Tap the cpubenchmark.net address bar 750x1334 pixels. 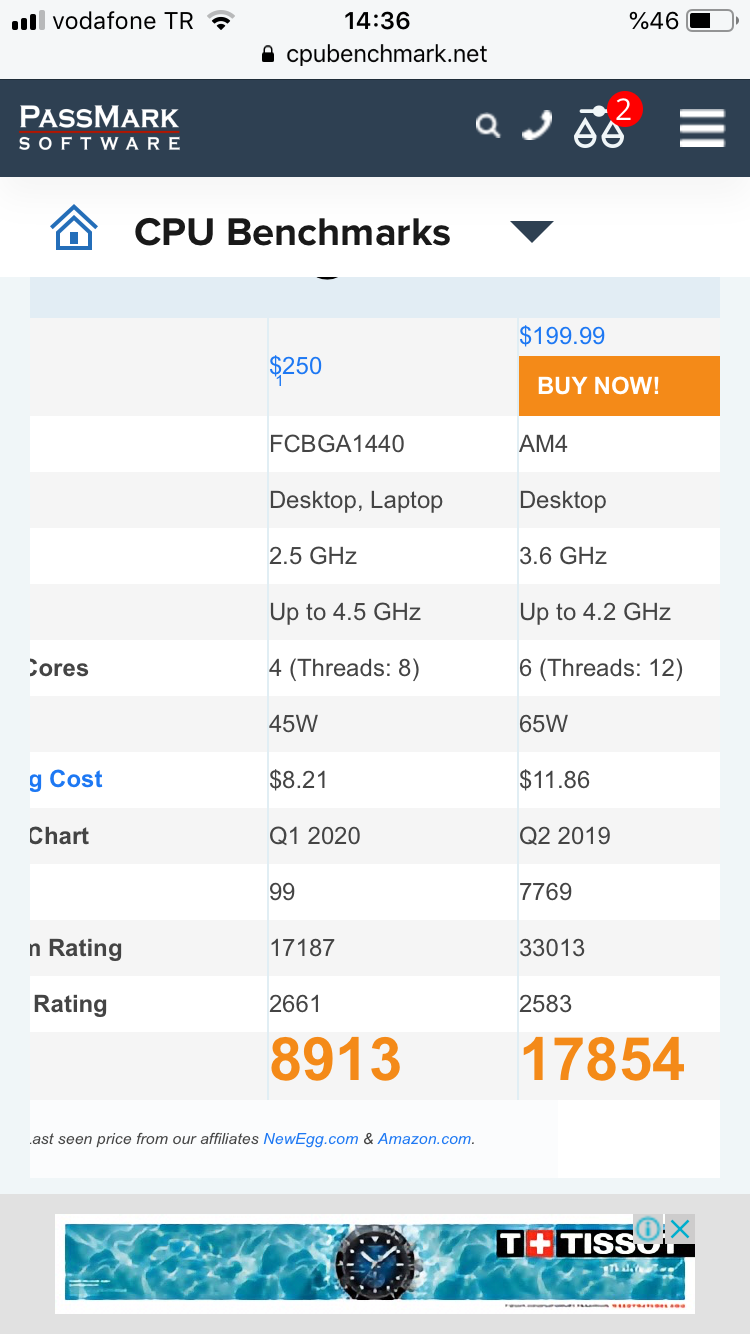pos(386,54)
